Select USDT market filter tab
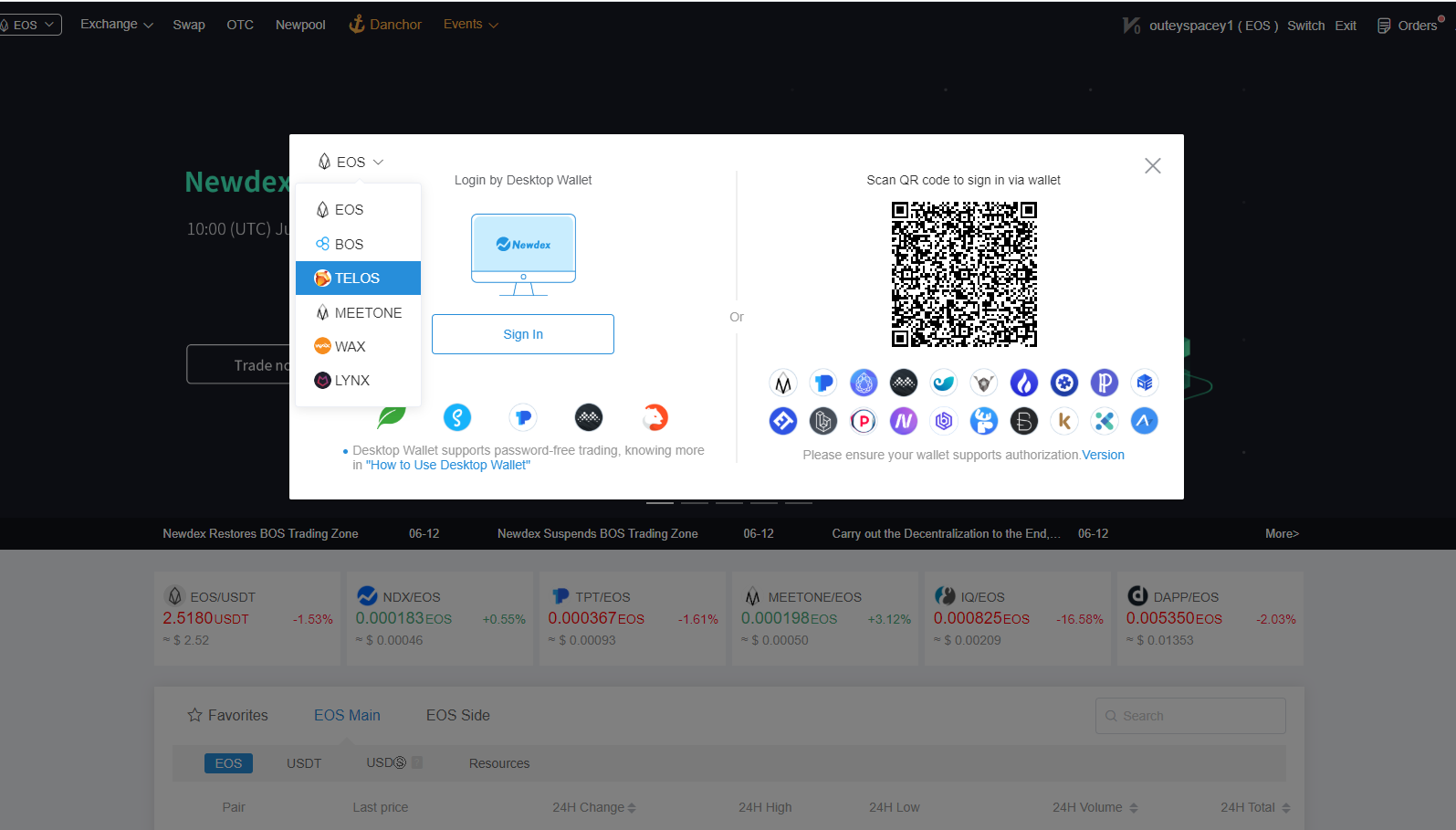Image resolution: width=1456 pixels, height=830 pixels. (x=304, y=763)
